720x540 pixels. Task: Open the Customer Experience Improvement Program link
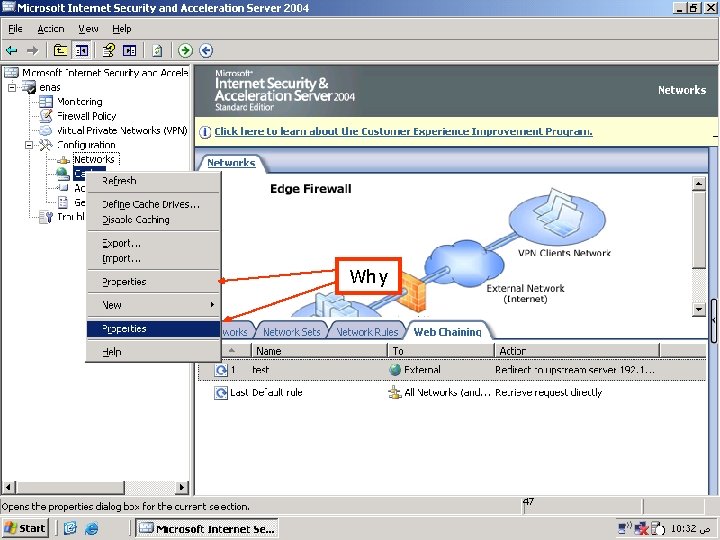[403, 131]
